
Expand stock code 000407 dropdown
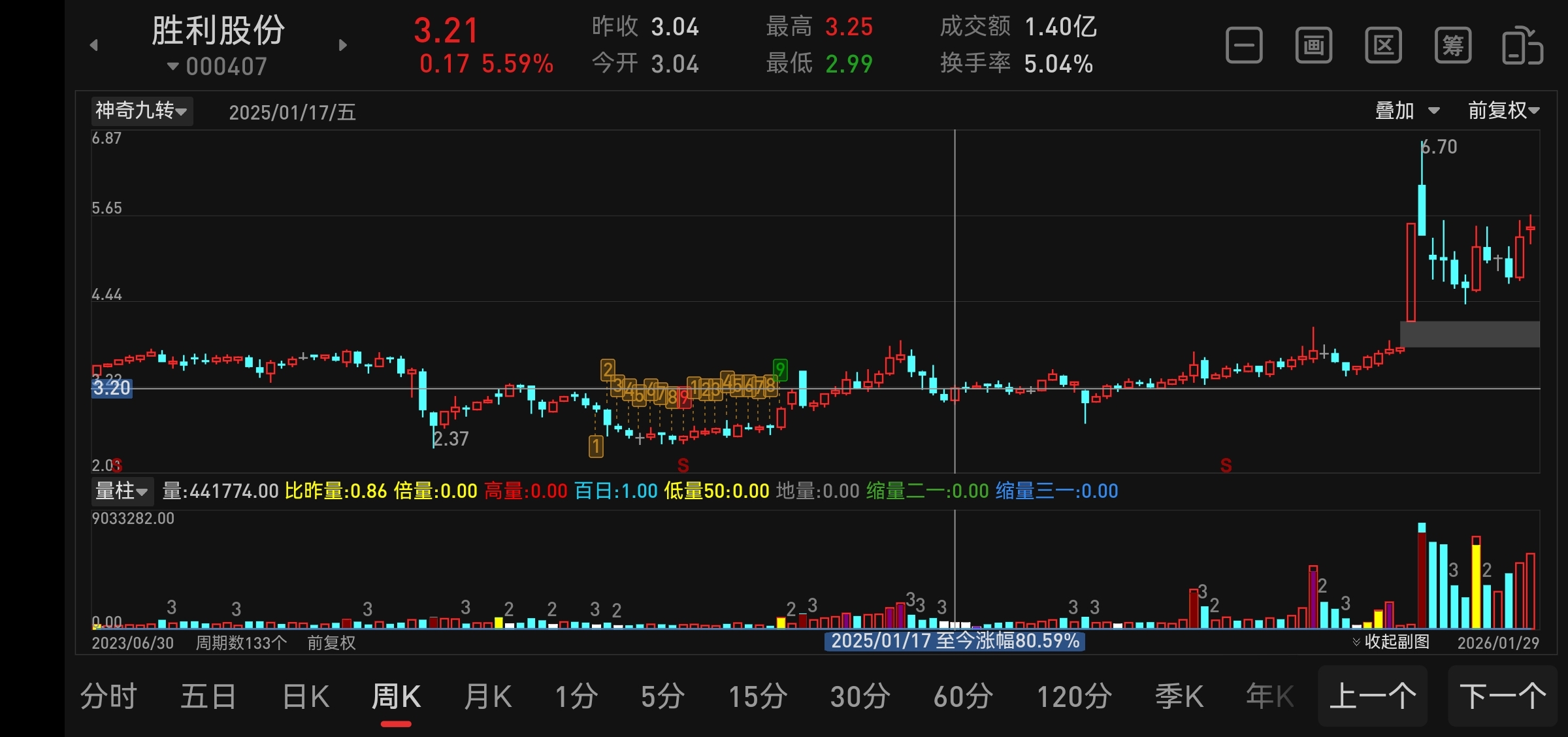218,66
